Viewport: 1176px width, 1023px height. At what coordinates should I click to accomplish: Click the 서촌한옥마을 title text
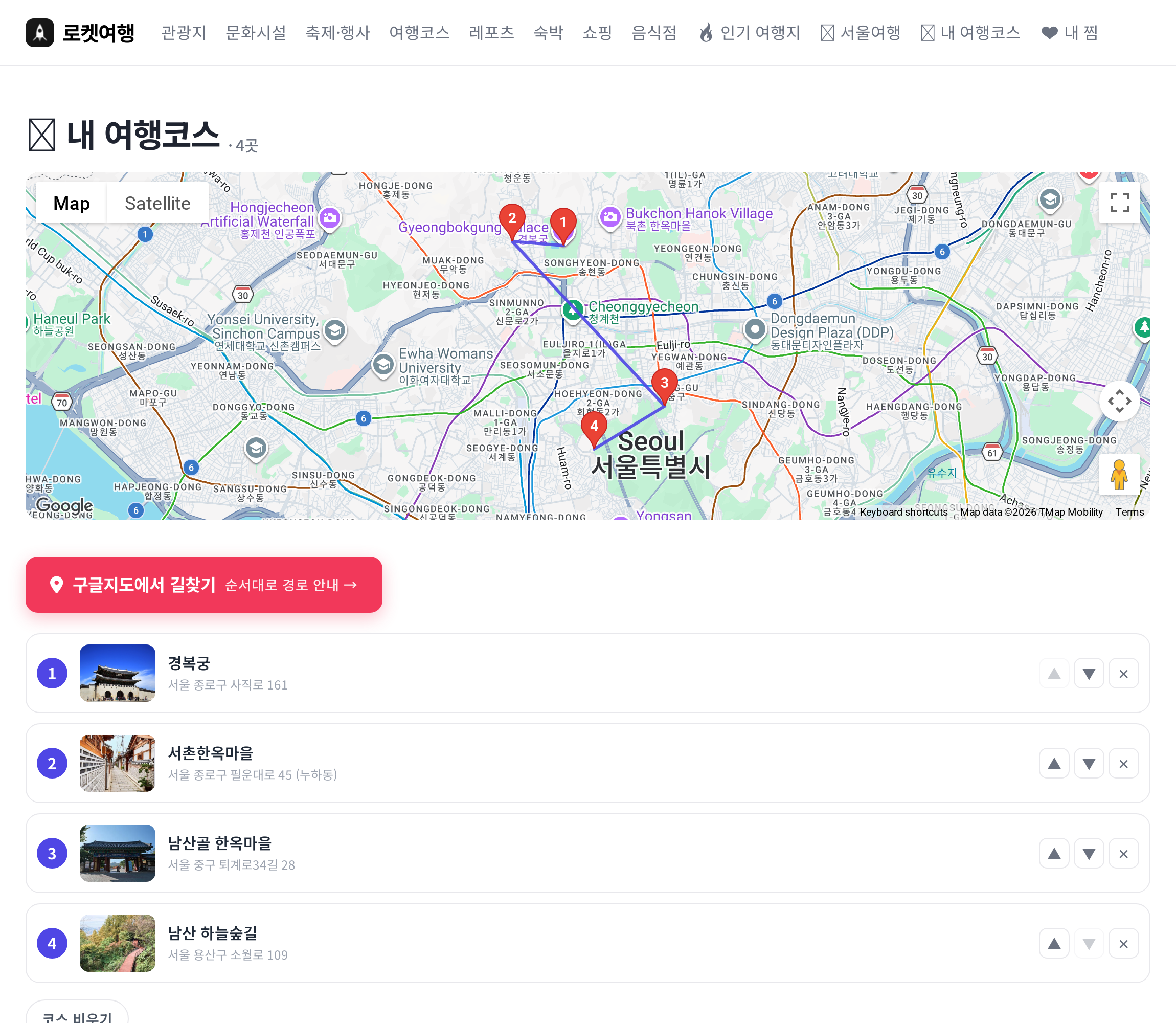click(x=211, y=753)
